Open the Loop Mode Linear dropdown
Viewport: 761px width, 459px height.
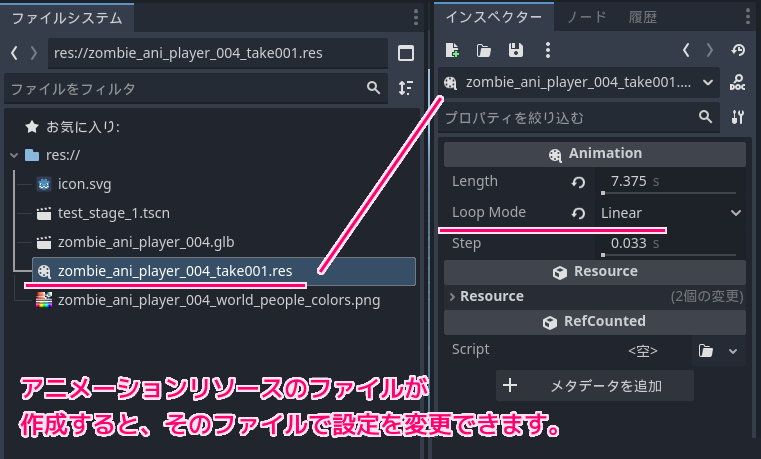click(x=670, y=213)
